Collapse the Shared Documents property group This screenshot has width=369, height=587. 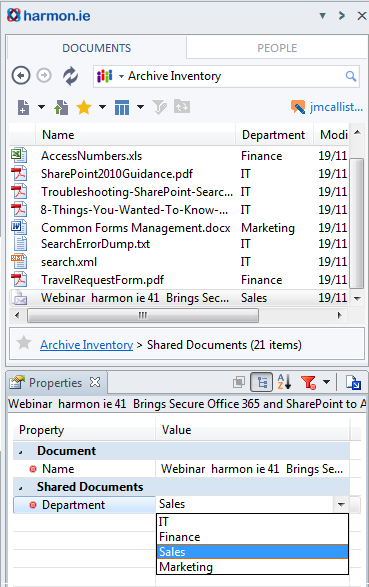21,488
